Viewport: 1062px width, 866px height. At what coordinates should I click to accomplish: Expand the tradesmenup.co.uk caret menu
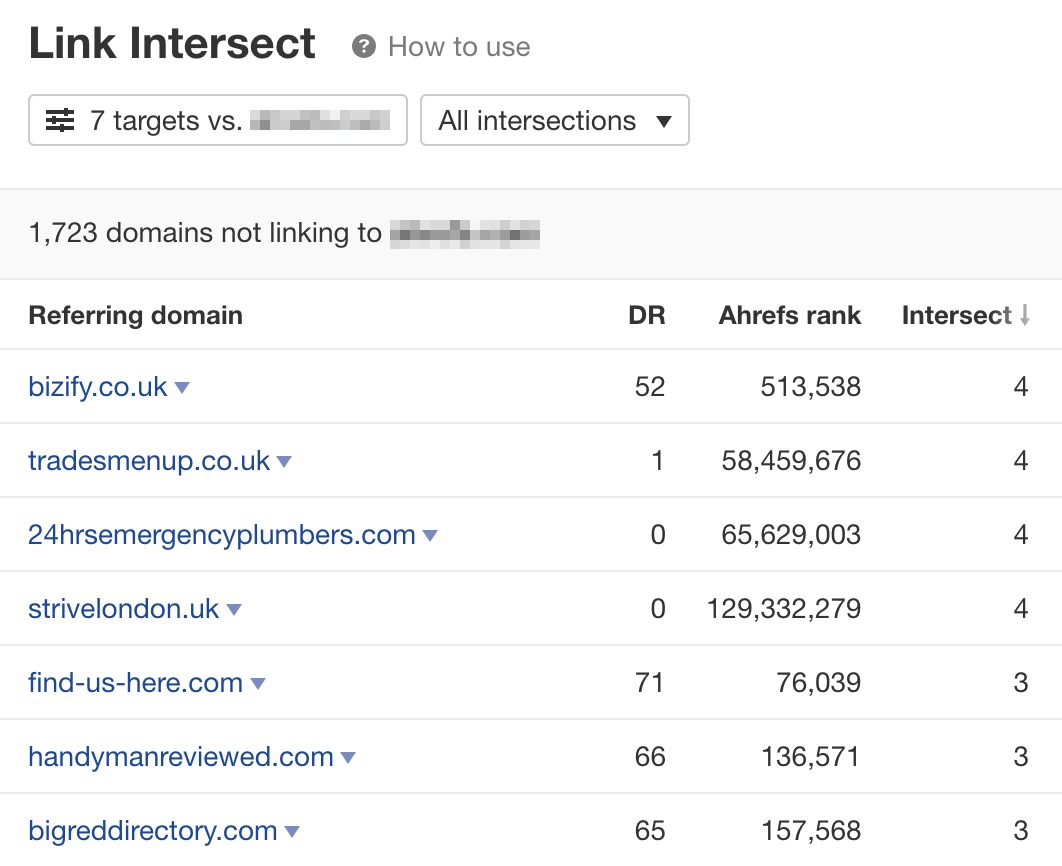(x=284, y=462)
